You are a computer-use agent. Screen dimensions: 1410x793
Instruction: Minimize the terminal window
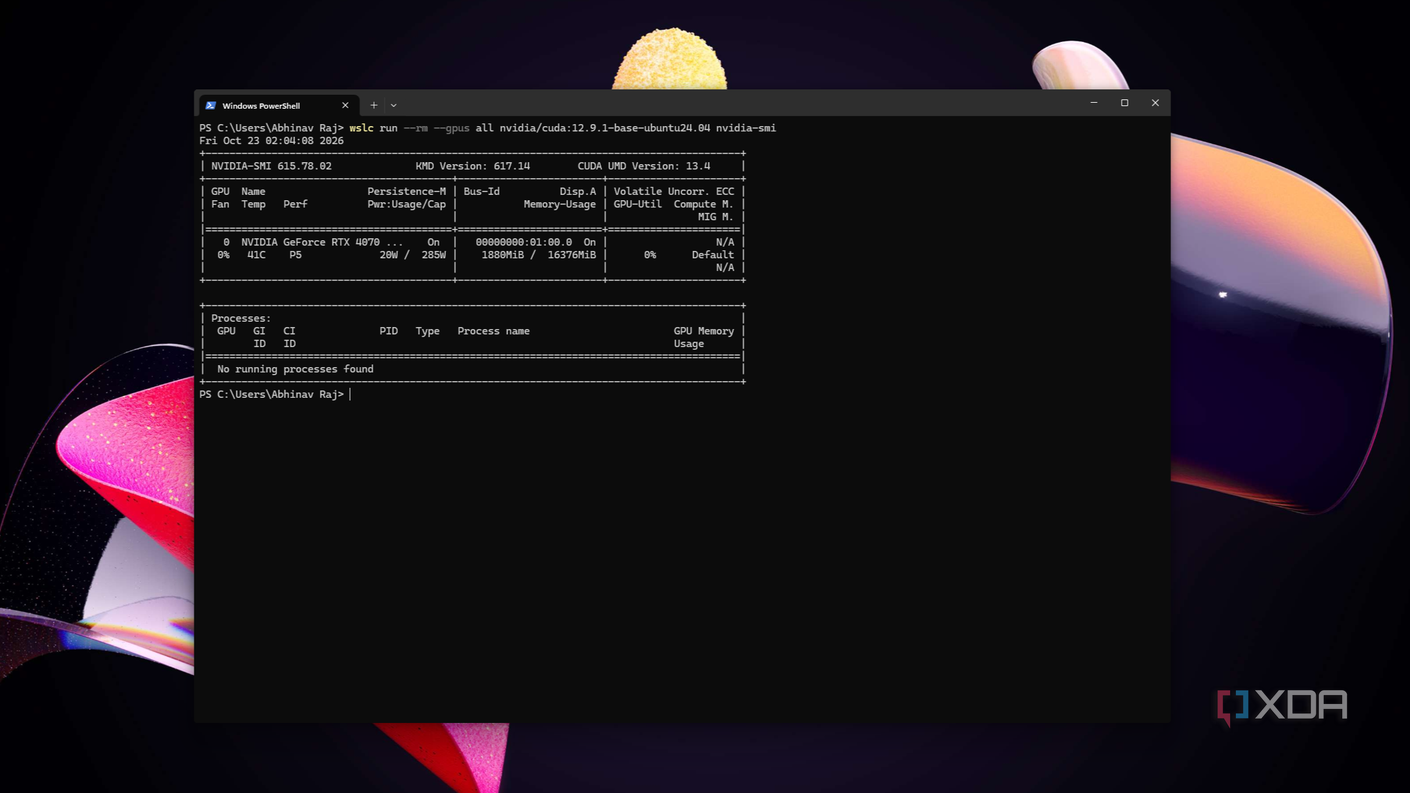click(1094, 103)
